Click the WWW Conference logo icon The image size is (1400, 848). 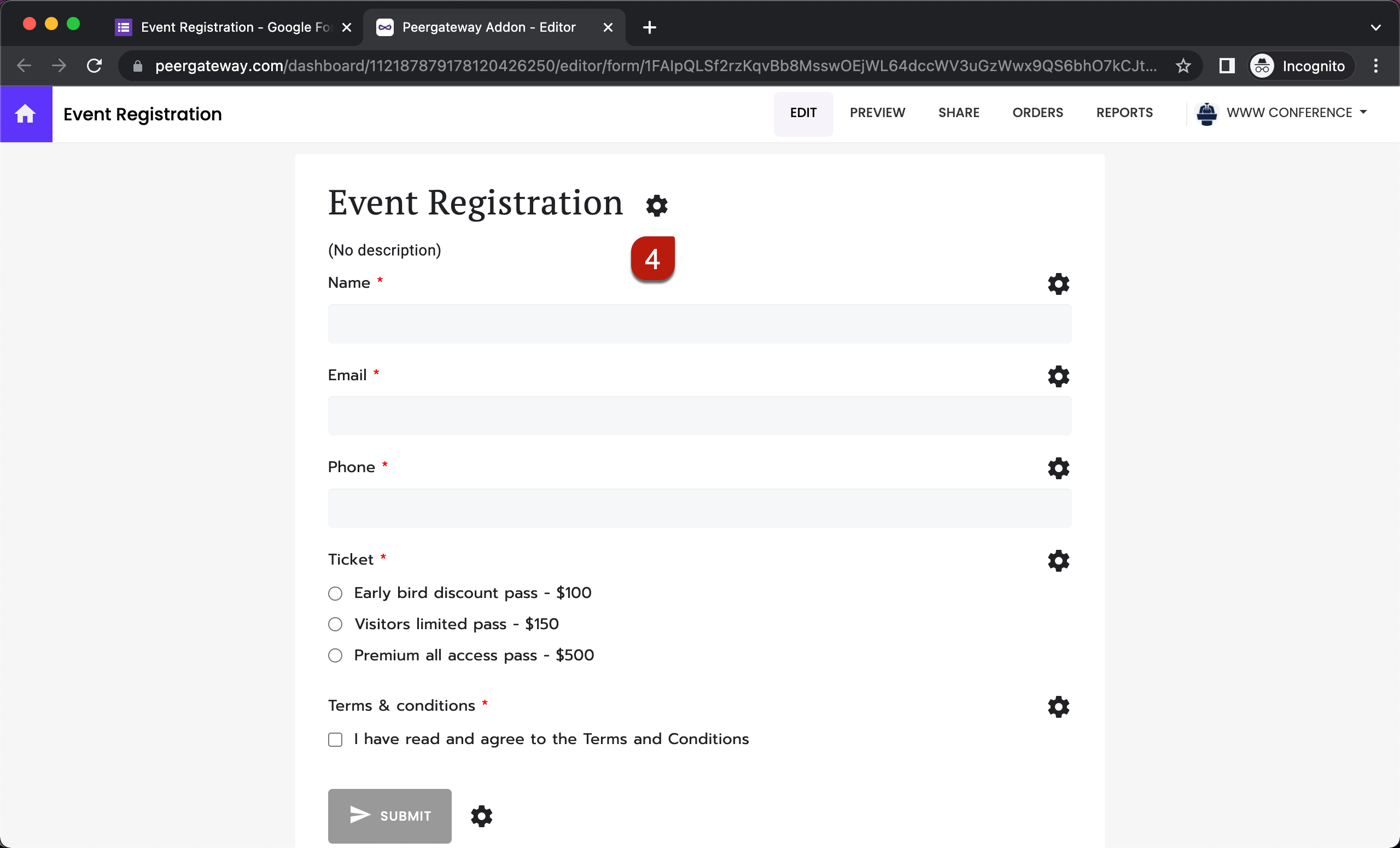click(1208, 113)
